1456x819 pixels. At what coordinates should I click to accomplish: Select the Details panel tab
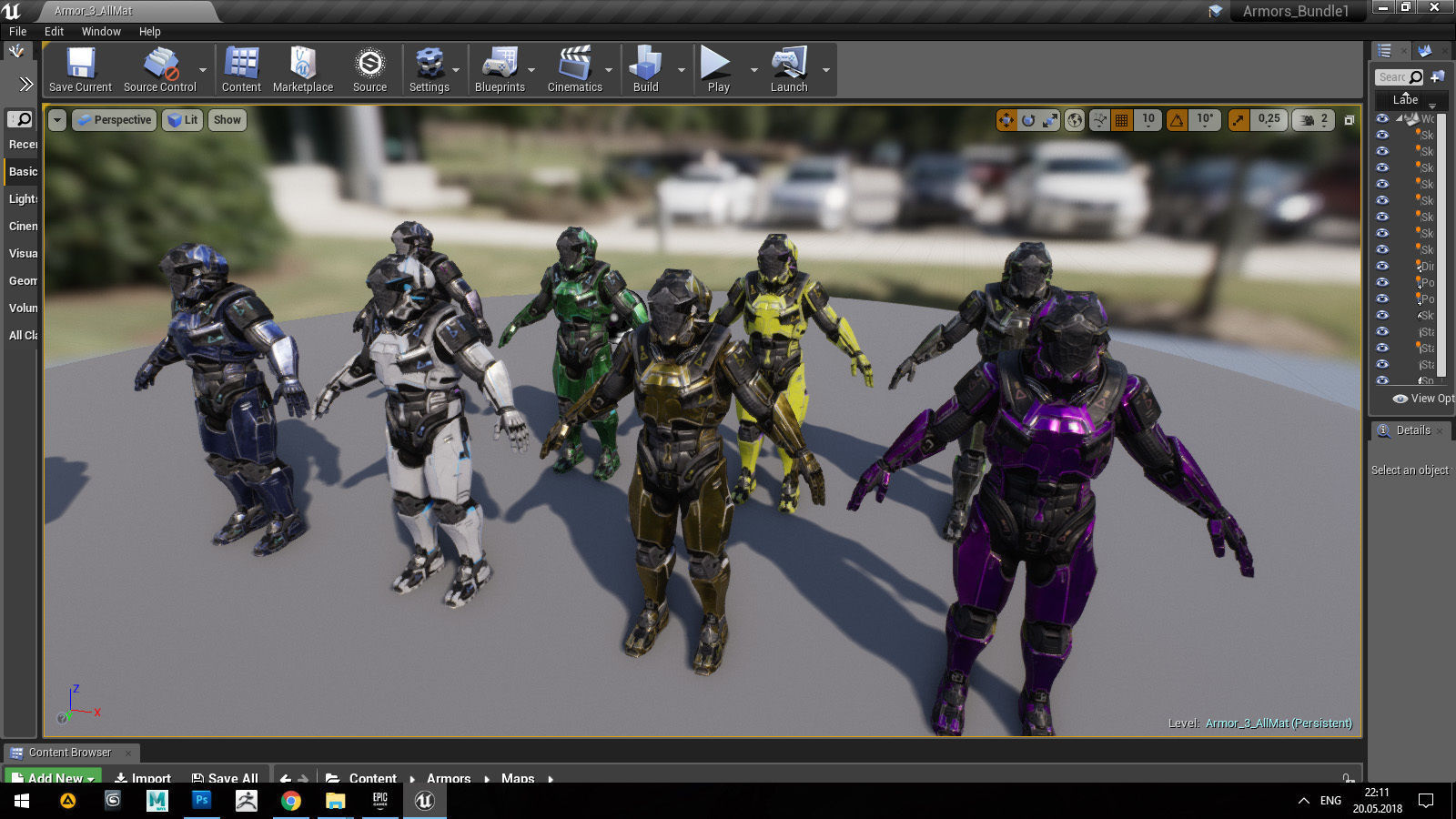[1413, 430]
